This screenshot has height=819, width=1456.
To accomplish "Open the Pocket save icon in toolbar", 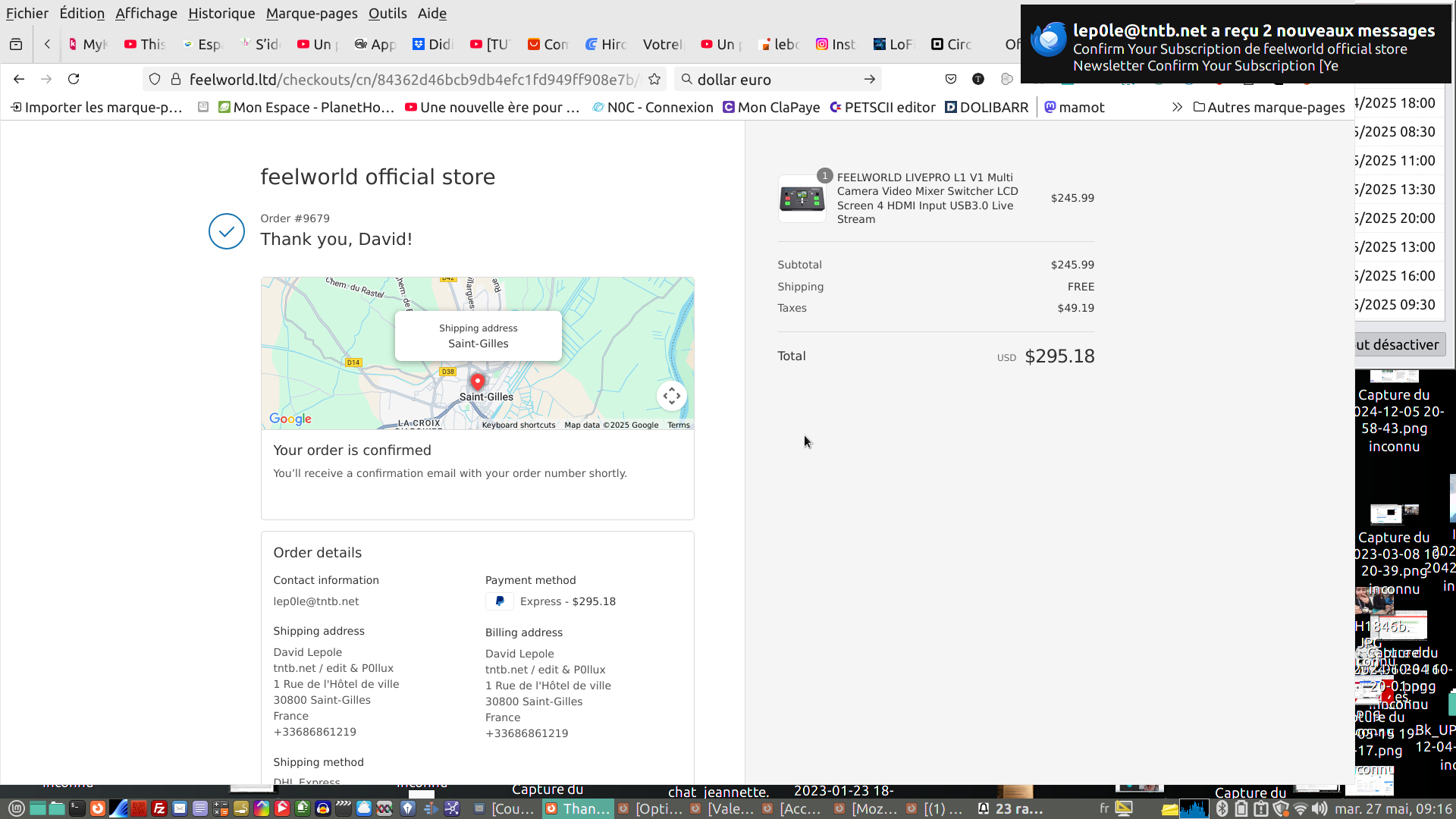I will pos(951,79).
